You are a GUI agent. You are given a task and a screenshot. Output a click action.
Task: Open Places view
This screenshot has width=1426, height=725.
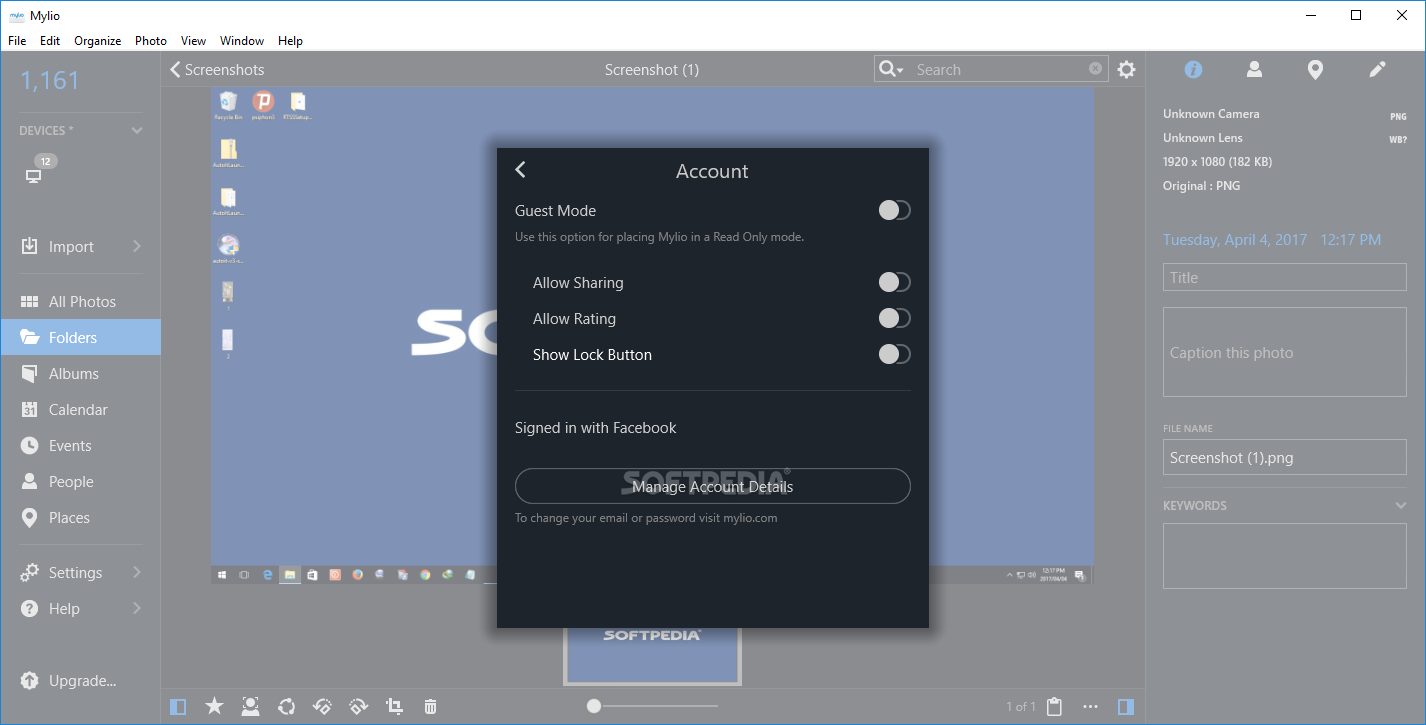coord(80,517)
